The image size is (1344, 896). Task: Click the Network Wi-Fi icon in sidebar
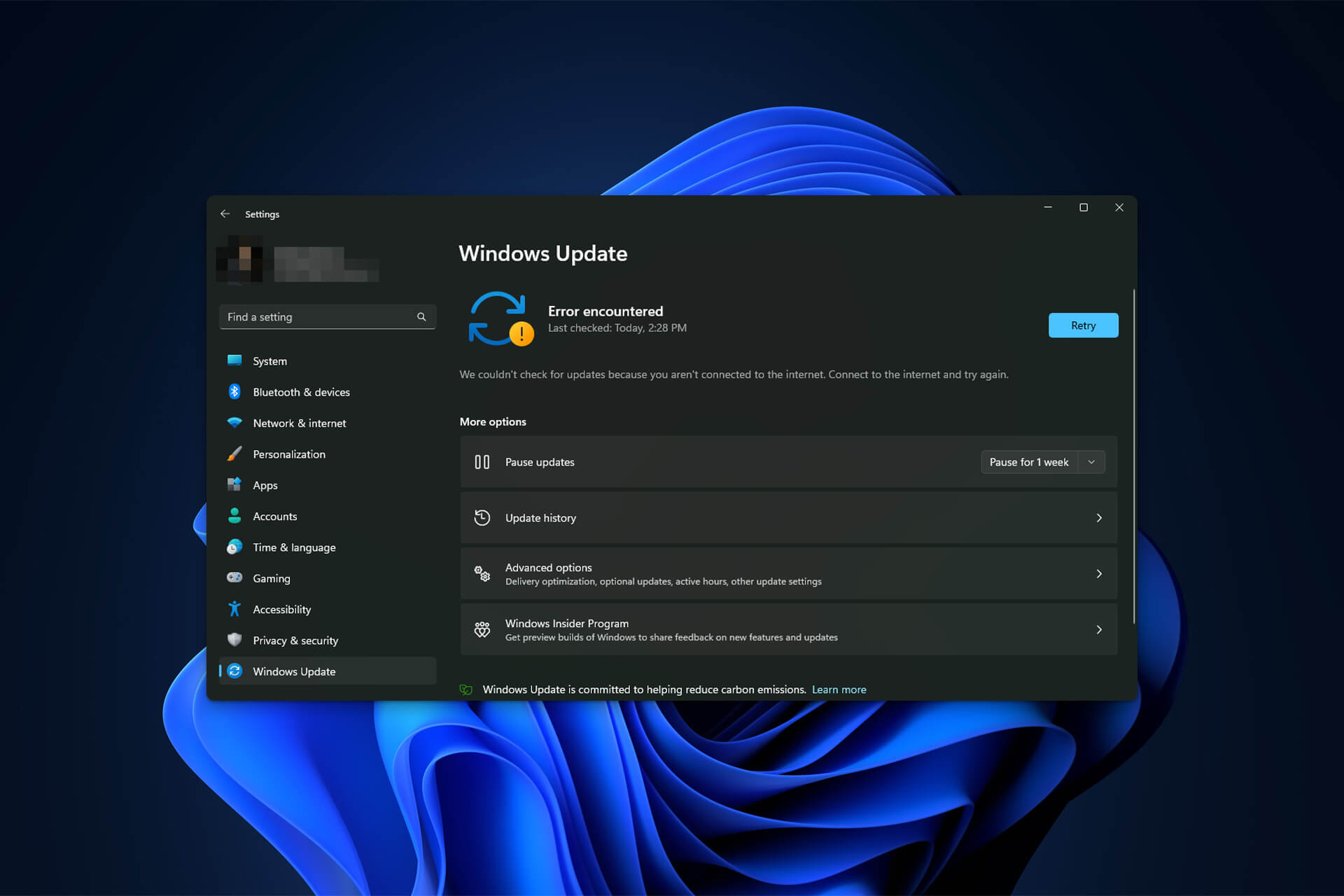(234, 423)
